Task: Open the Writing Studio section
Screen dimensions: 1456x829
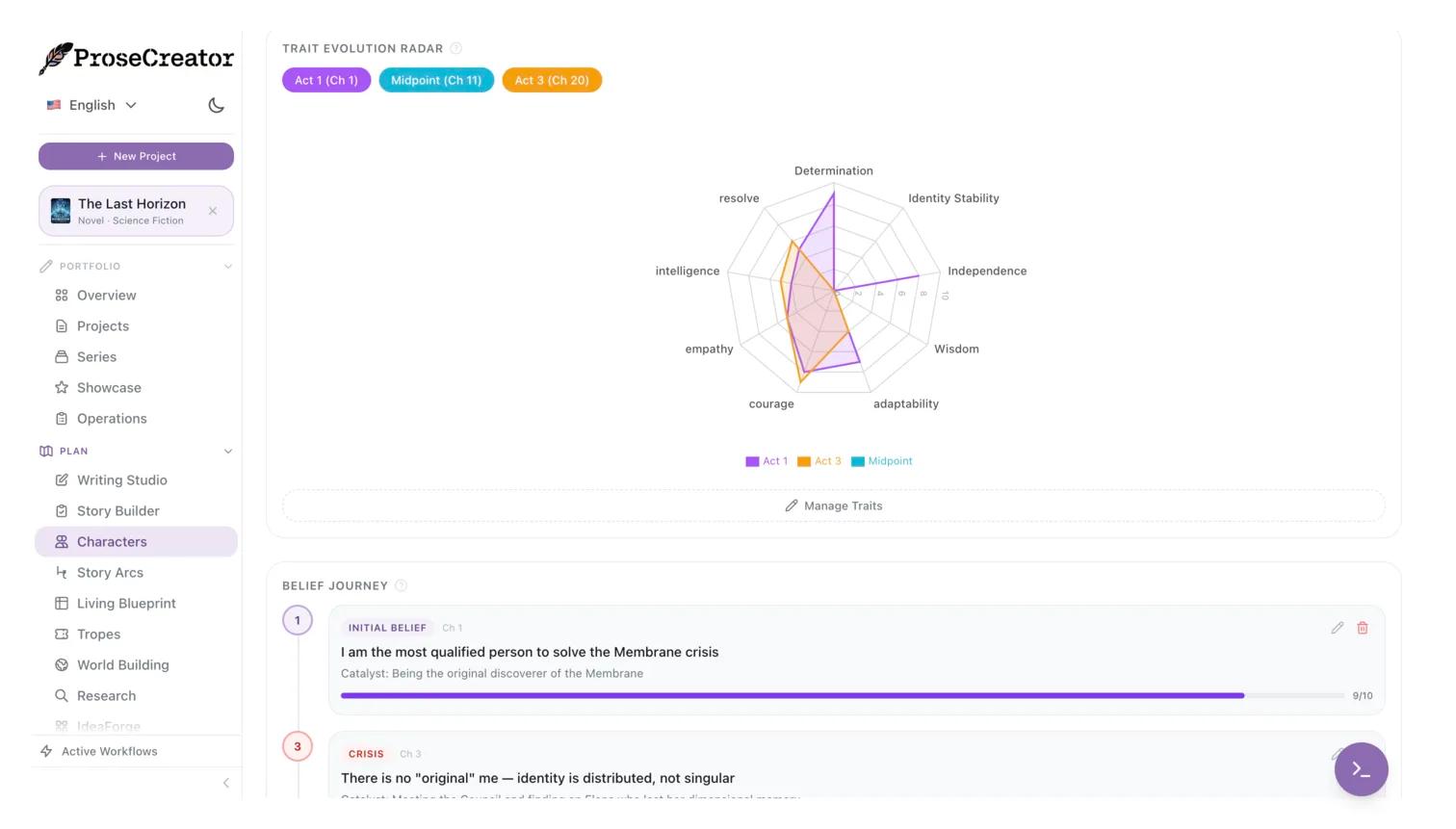Action: (x=121, y=479)
